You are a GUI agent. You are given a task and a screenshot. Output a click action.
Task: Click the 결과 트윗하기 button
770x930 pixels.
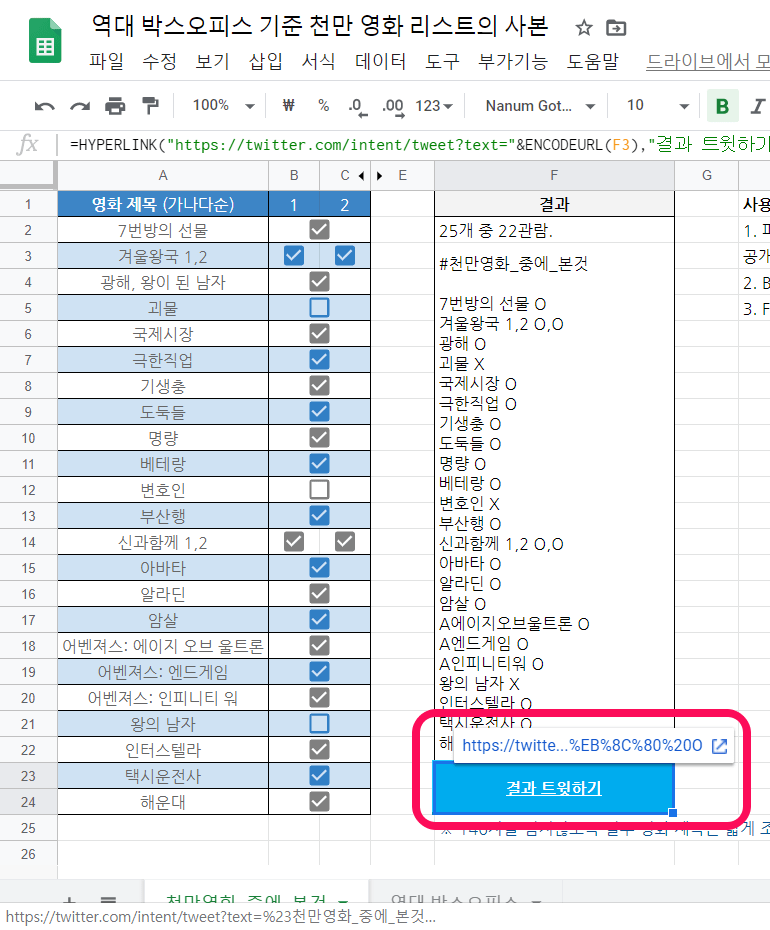click(x=554, y=788)
